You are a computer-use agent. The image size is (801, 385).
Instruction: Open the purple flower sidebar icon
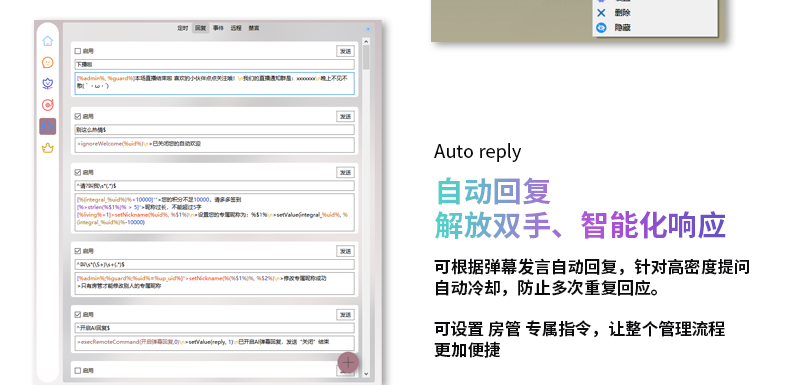pyautogui.click(x=48, y=84)
